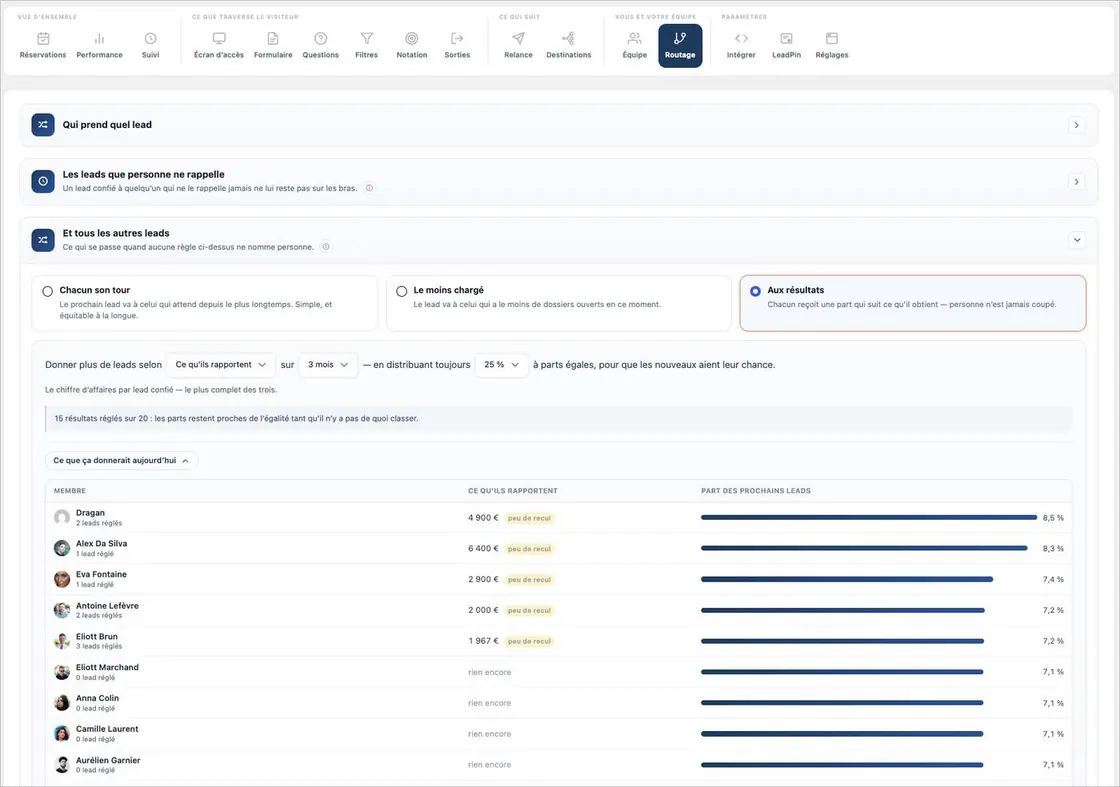Screen dimensions: 1120x787
Task: Select the Destinations nodes icon
Action: [x=569, y=39]
